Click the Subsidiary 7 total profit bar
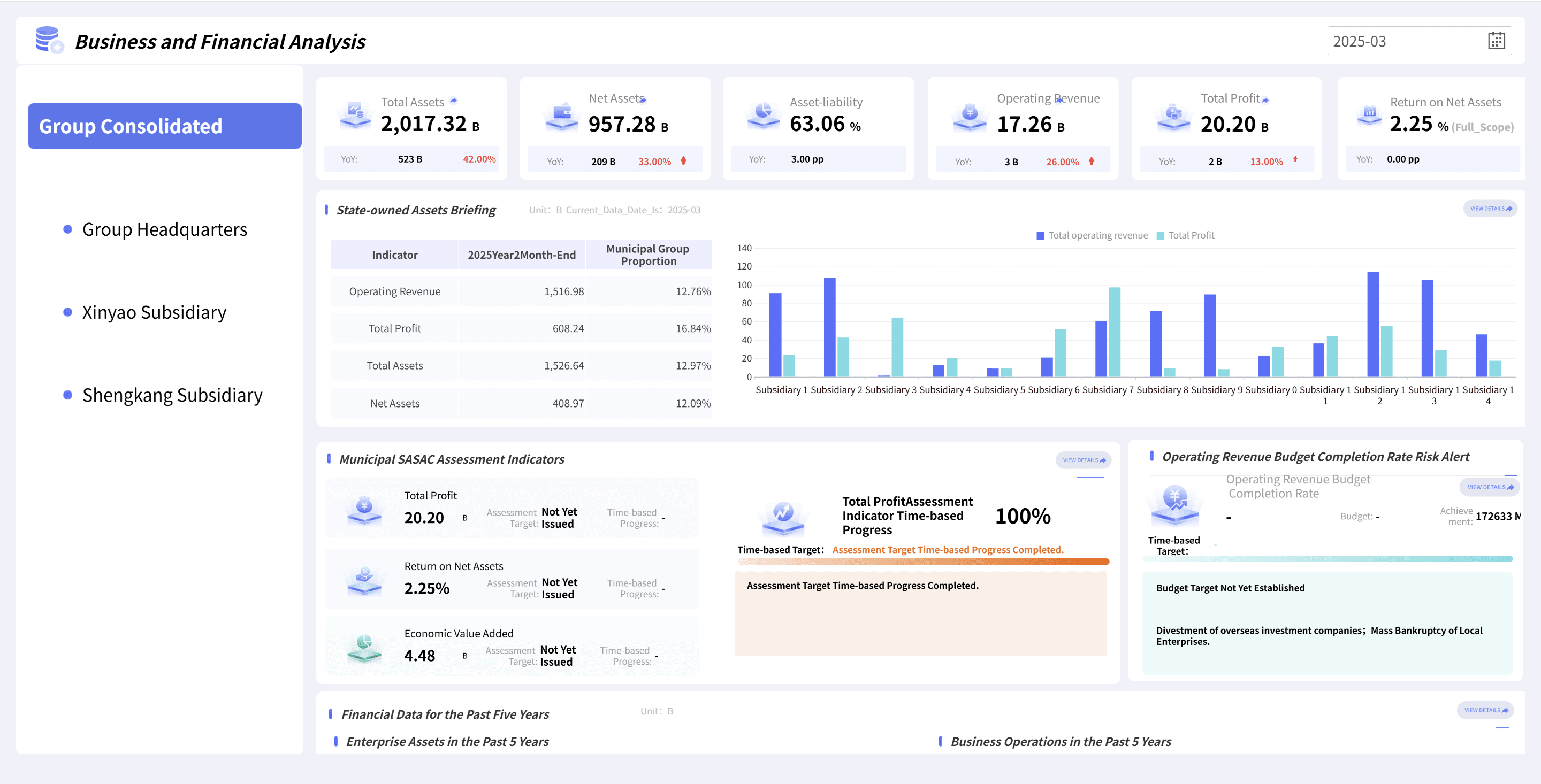This screenshot has height=784, width=1541. pos(1115,332)
